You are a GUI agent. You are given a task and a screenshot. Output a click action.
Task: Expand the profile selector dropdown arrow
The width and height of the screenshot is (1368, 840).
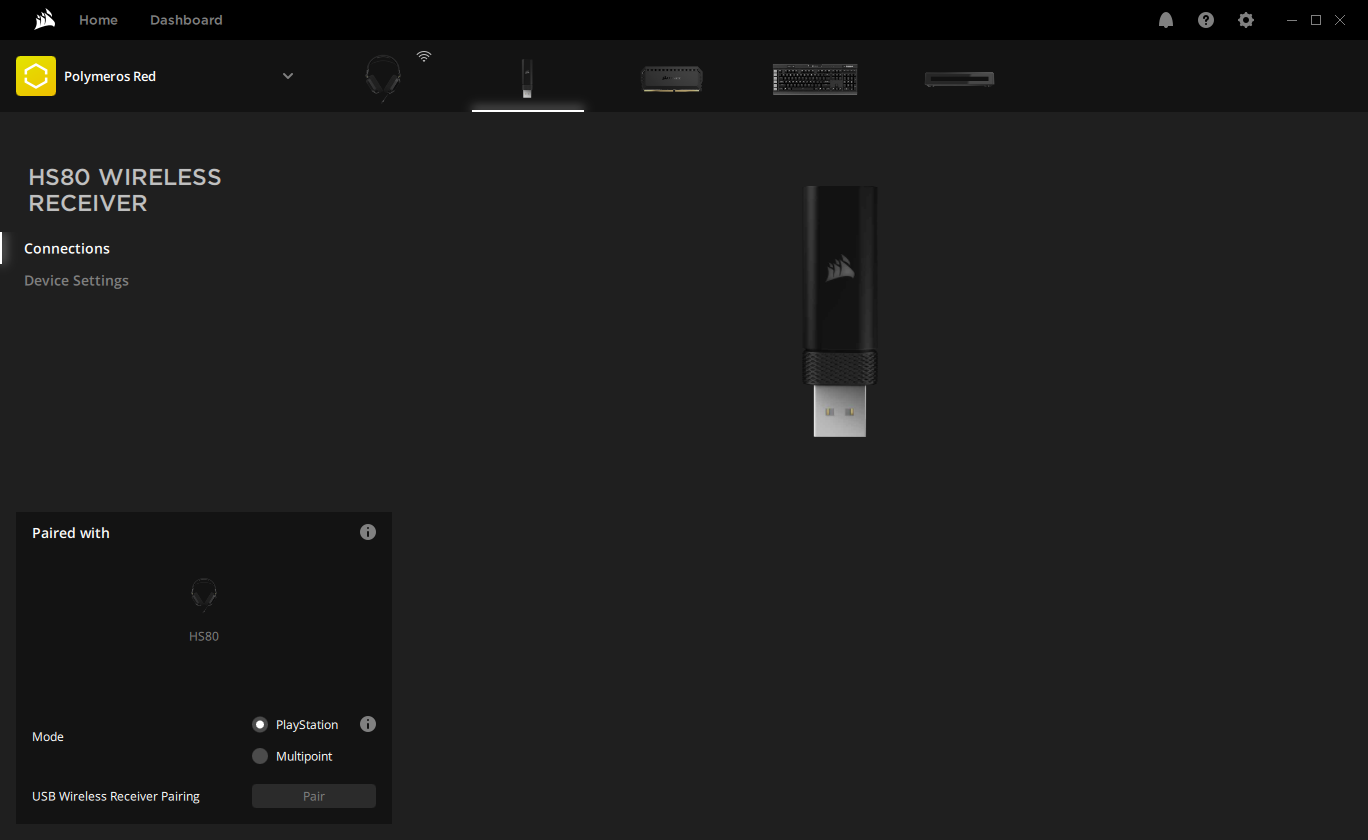tap(288, 76)
